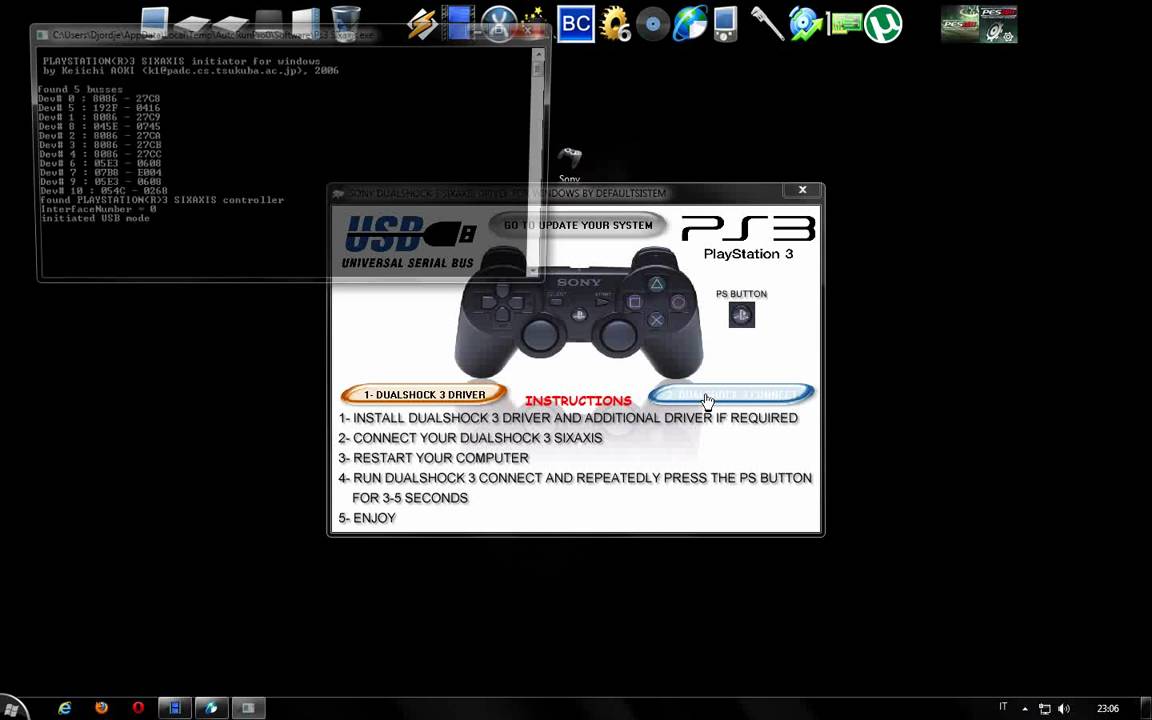Open the golden gear with 6 dock icon
The image size is (1152, 720).
(x=615, y=24)
